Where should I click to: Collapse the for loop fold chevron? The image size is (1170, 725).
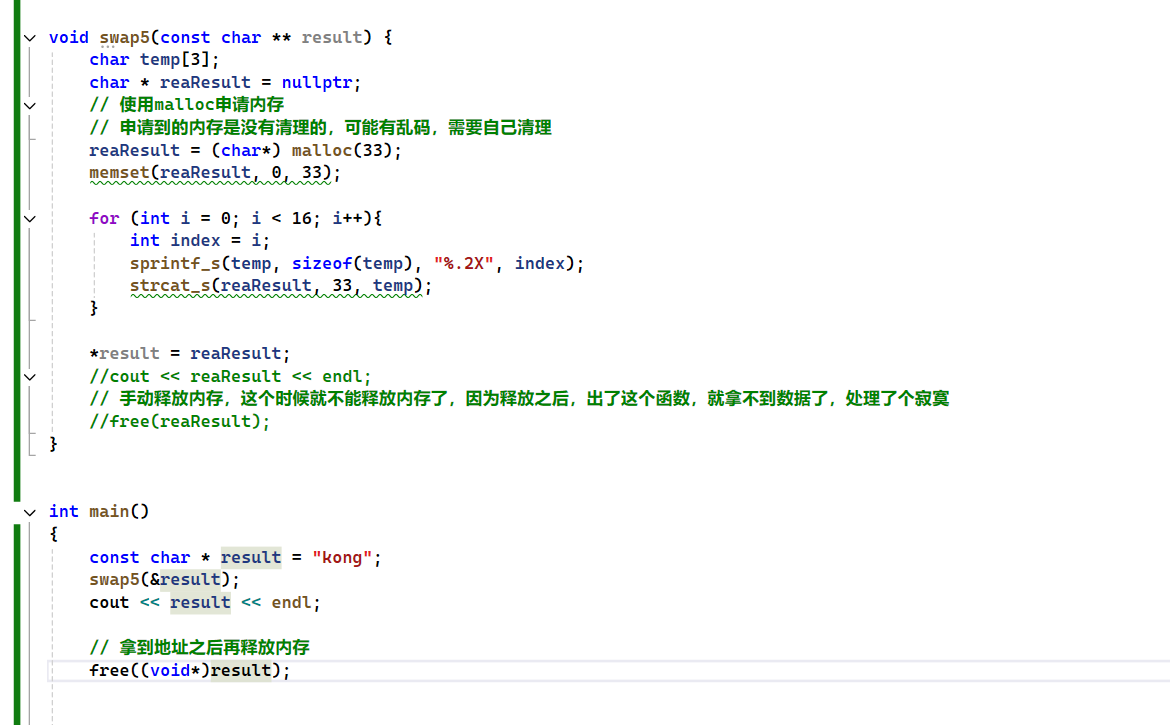(29, 218)
